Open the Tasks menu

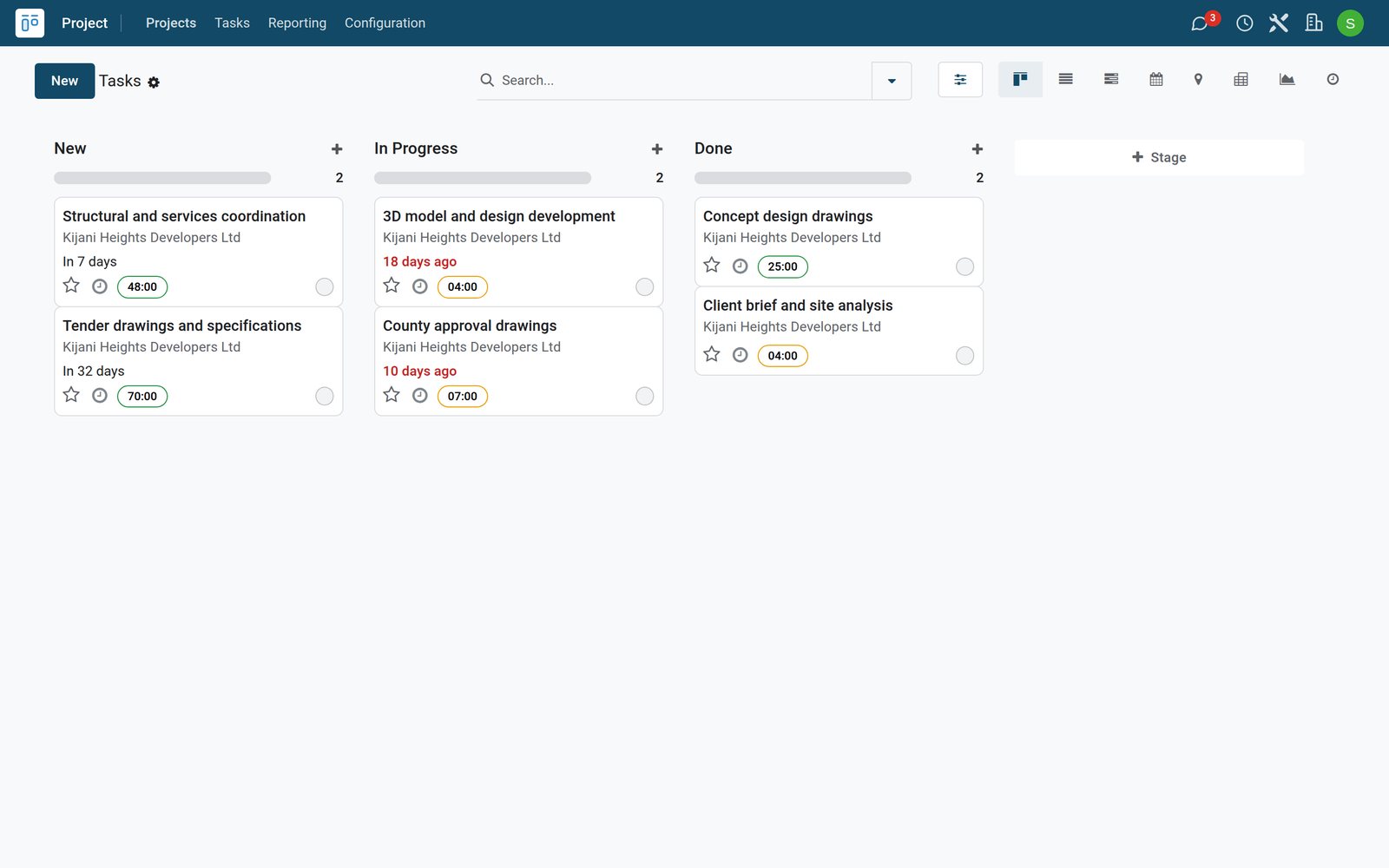click(232, 23)
